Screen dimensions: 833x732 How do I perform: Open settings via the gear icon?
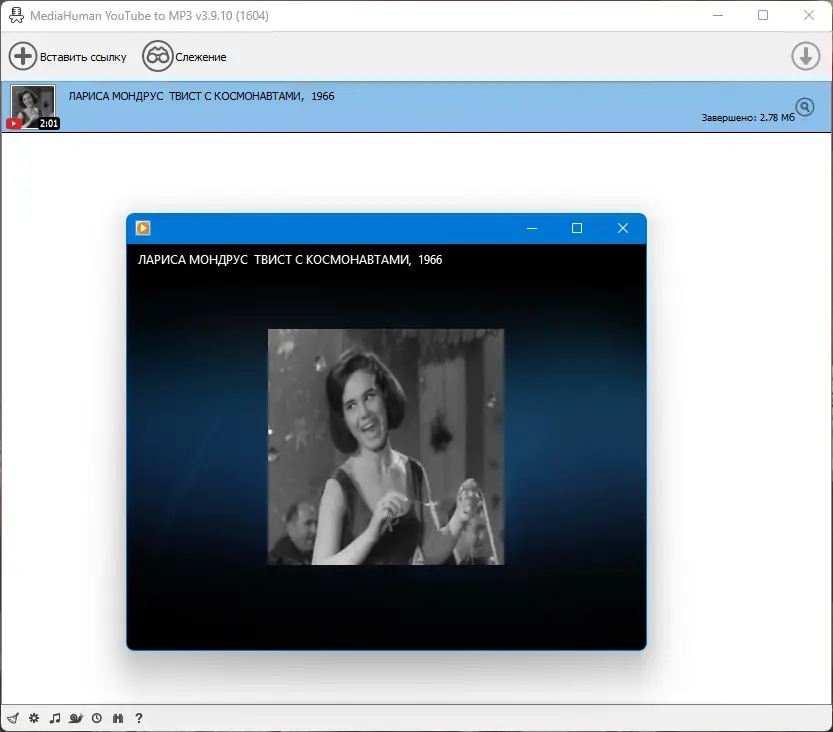click(34, 718)
